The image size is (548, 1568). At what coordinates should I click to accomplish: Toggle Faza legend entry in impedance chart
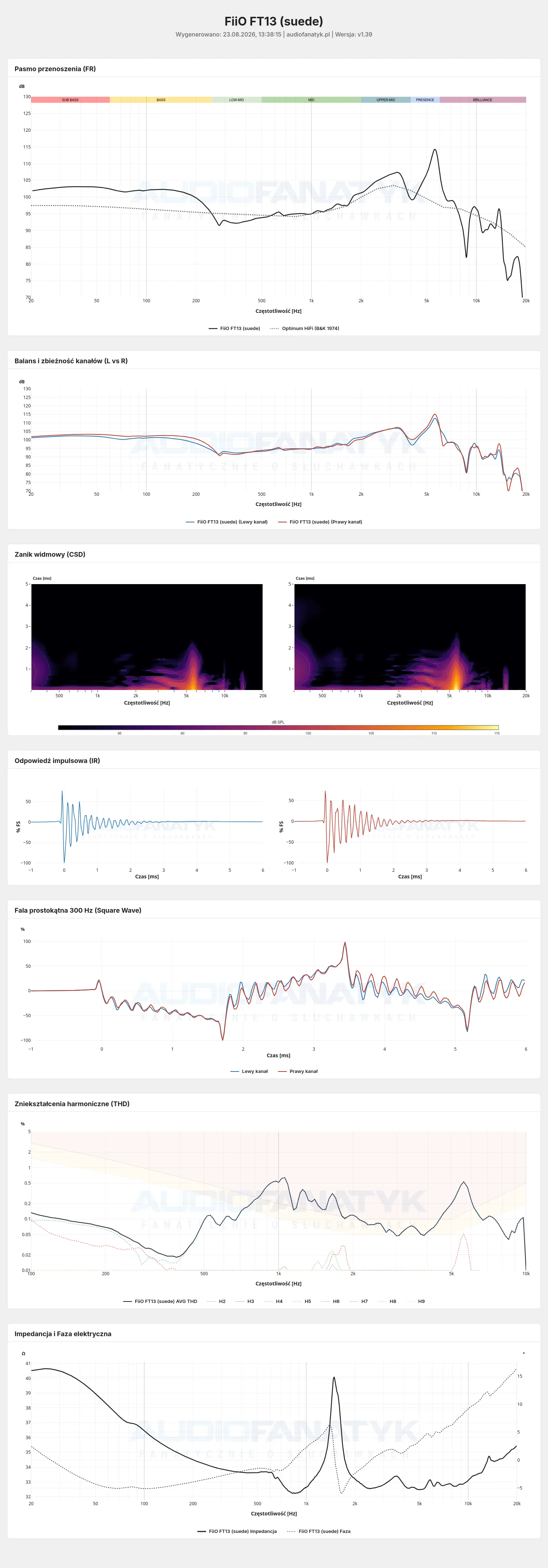click(319, 1531)
